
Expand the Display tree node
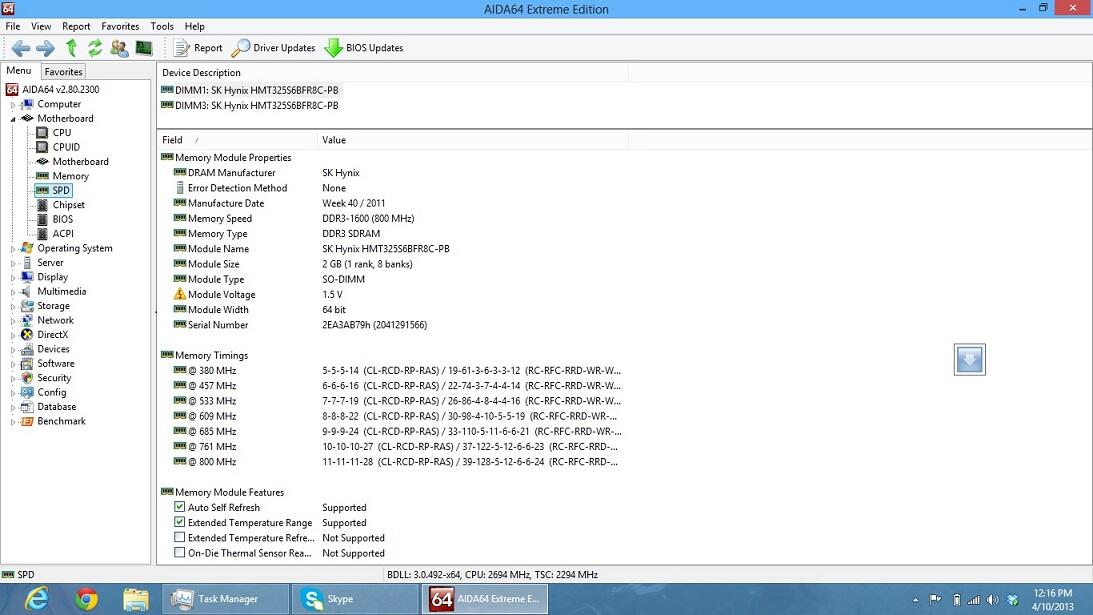[x=13, y=278]
